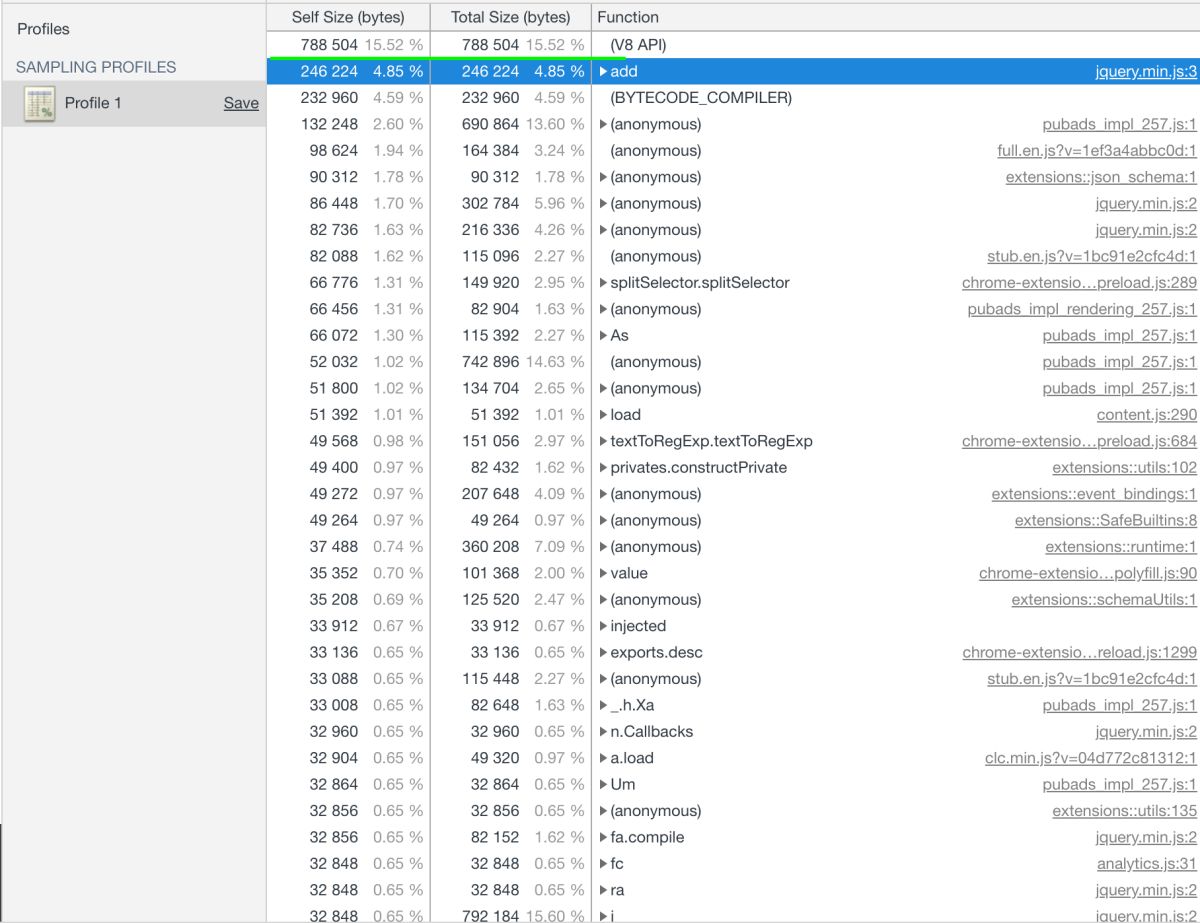Expand the privates.constructPrivate row
Image resolution: width=1200 pixels, height=923 pixels.
[603, 468]
